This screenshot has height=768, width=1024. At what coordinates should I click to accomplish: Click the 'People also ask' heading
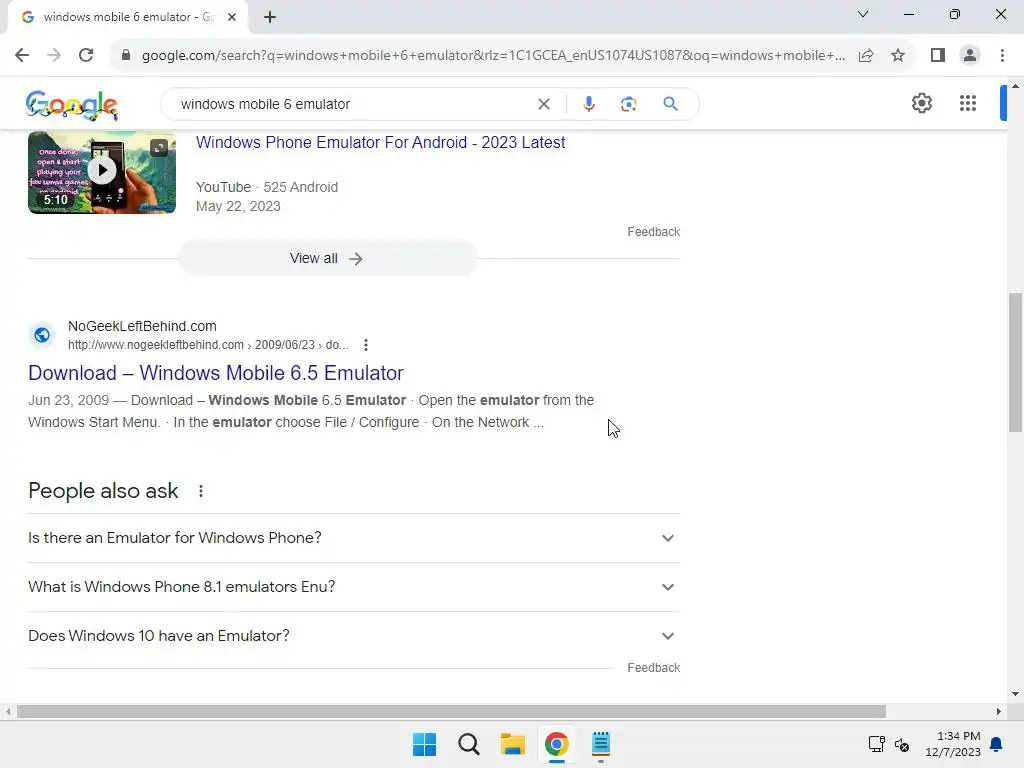(103, 491)
